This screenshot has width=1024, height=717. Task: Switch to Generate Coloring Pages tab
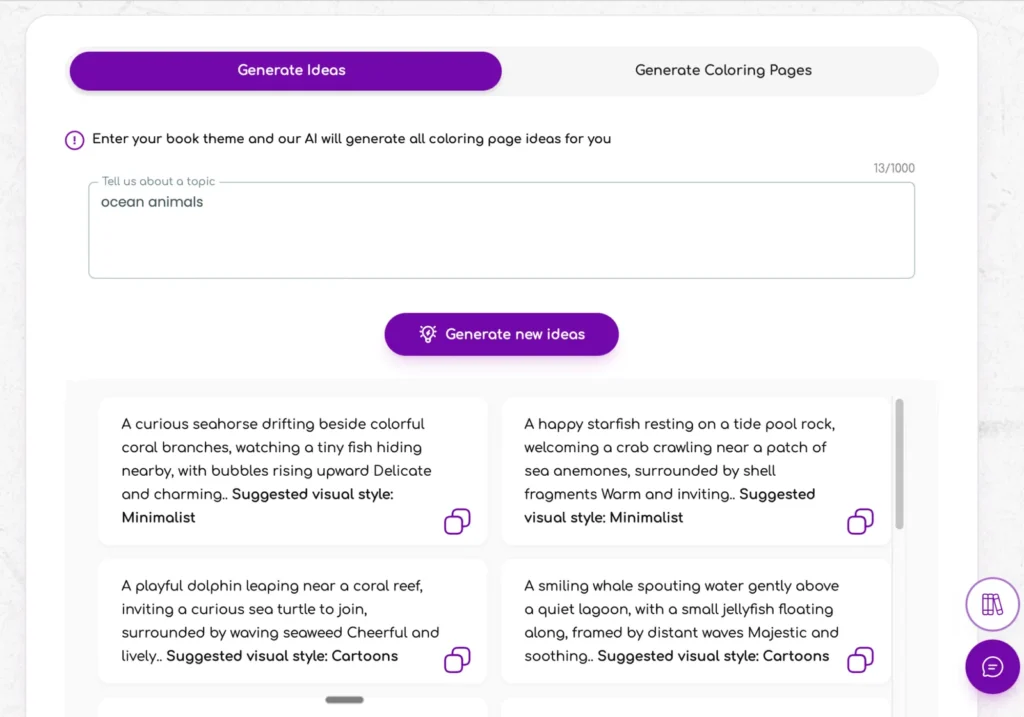point(723,71)
